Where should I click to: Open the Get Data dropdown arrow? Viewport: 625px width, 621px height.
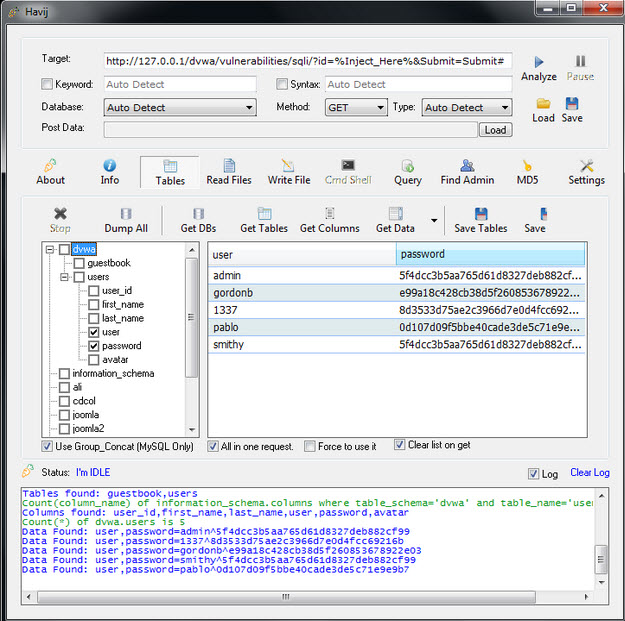pos(434,220)
